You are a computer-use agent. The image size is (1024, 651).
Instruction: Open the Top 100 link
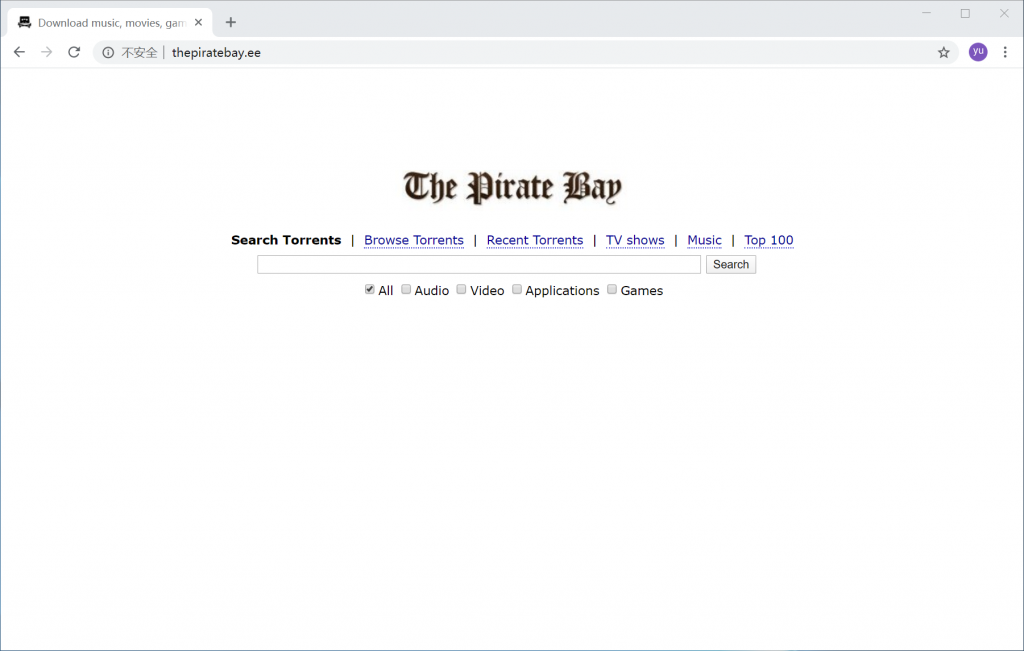(x=768, y=240)
